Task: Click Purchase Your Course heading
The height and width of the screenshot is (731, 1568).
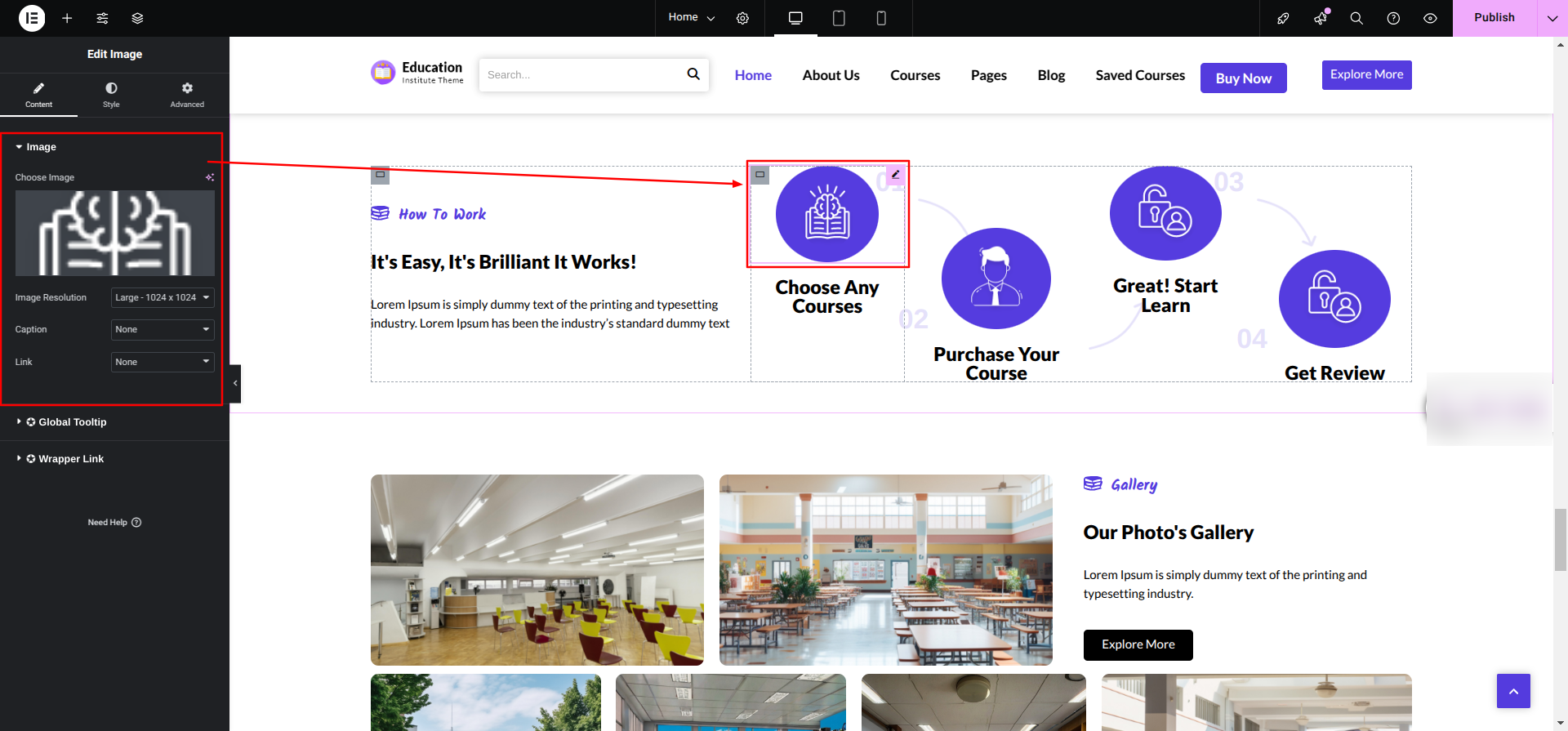Action: pyautogui.click(x=996, y=363)
